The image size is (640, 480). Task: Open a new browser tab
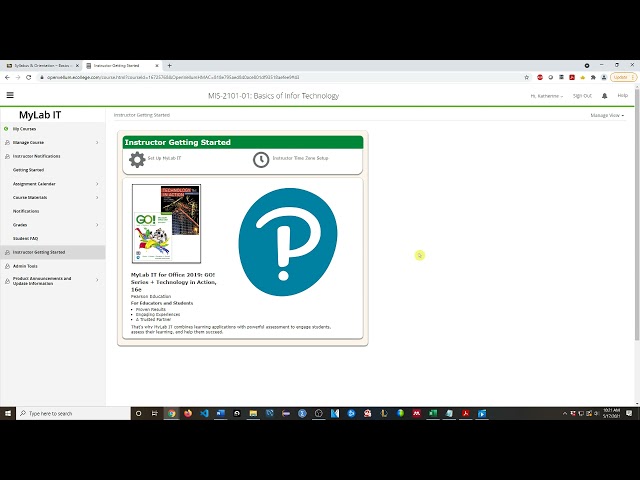(x=169, y=65)
